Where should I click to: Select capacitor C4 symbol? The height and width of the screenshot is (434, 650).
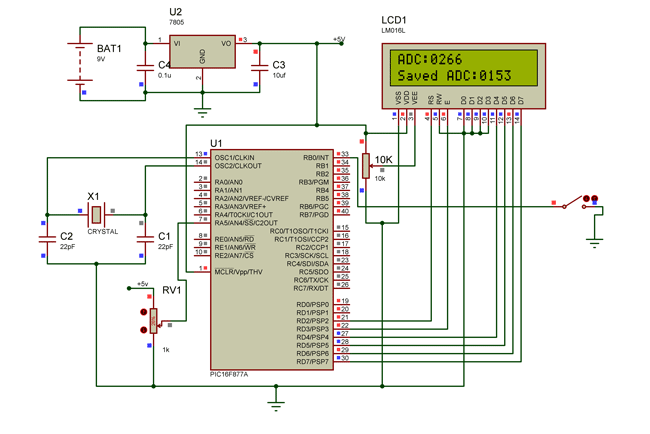(x=145, y=68)
